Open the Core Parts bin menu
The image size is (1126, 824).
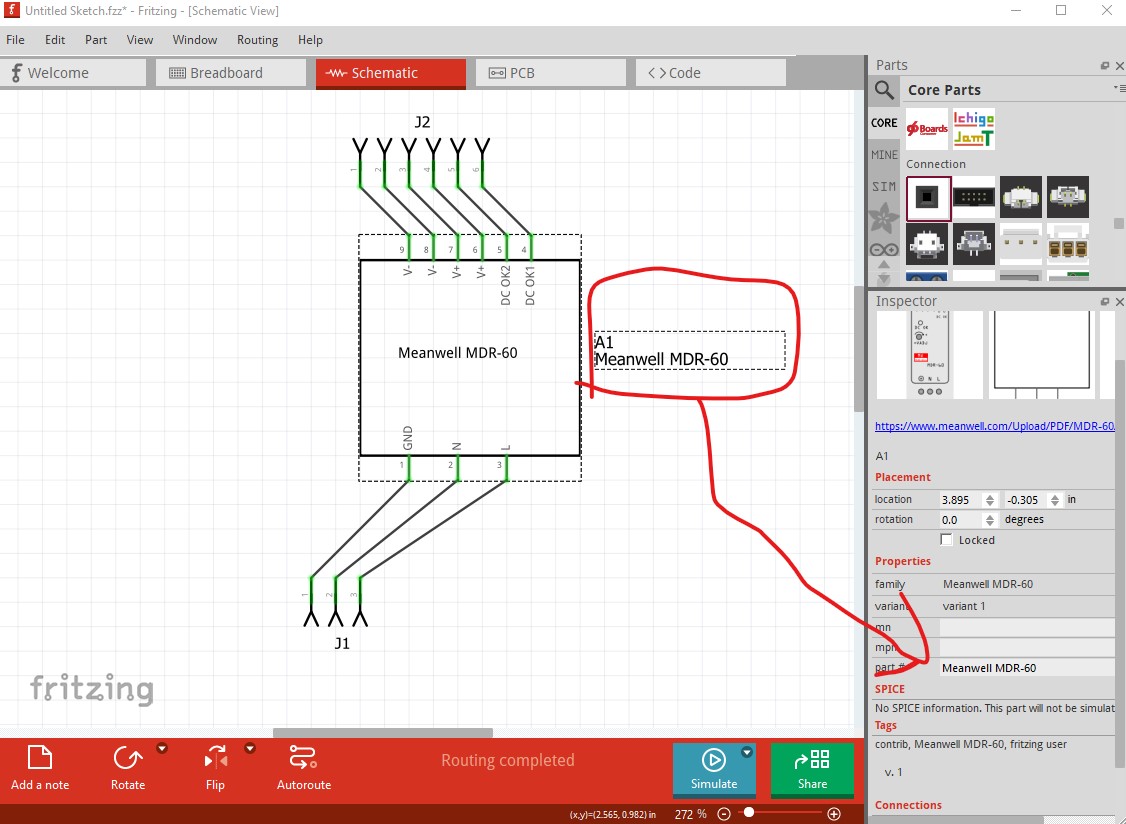coord(1119,90)
